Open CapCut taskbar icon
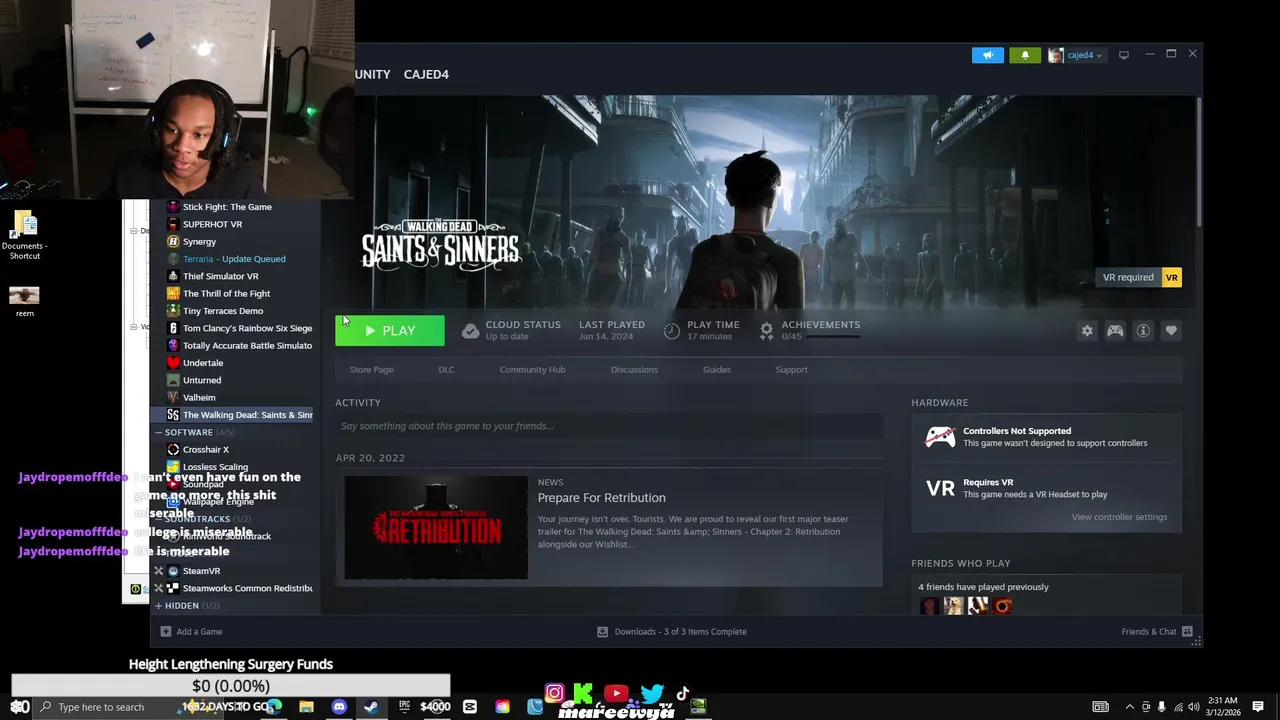Image resolution: width=1280 pixels, height=720 pixels. pyautogui.click(x=470, y=707)
